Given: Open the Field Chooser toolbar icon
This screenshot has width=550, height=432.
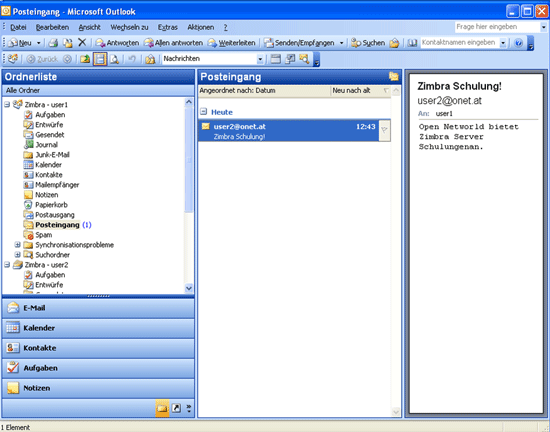Looking at the screenshot, I should (x=290, y=59).
